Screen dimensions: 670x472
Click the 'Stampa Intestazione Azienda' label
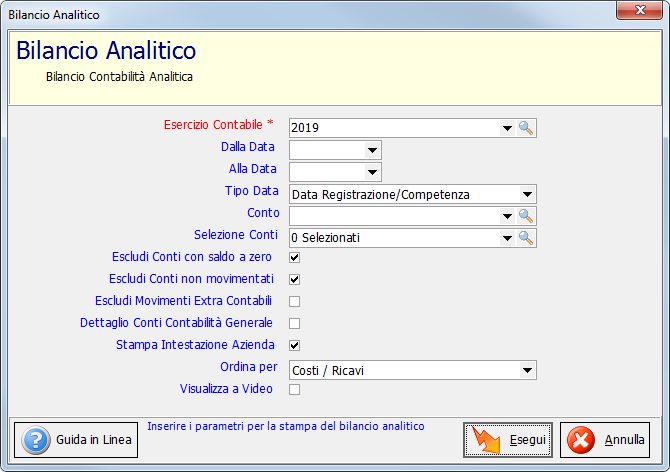coord(195,345)
